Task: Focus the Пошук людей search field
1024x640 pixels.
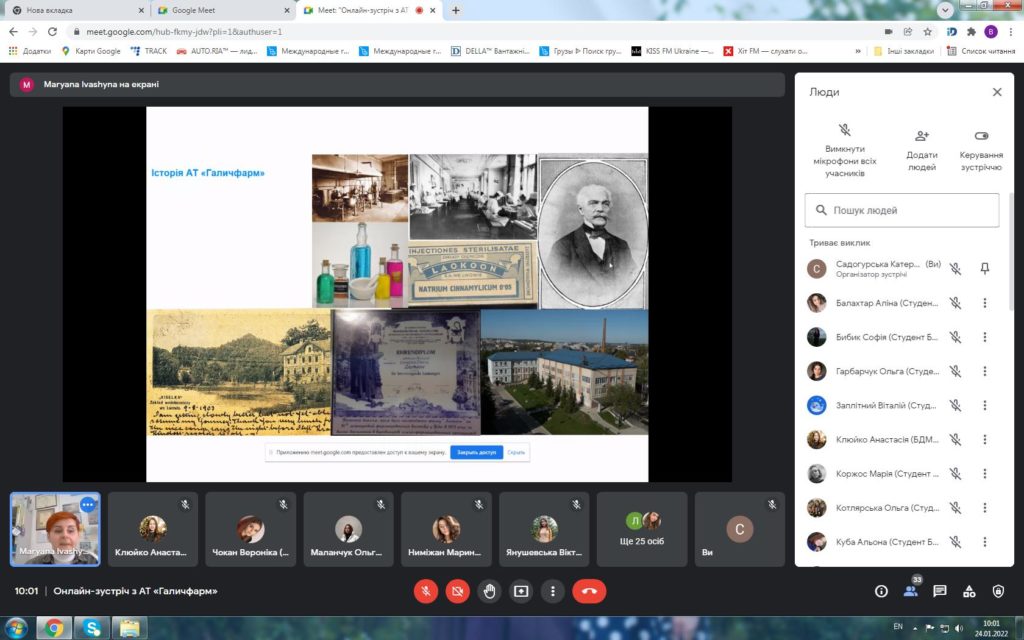Action: tap(902, 210)
